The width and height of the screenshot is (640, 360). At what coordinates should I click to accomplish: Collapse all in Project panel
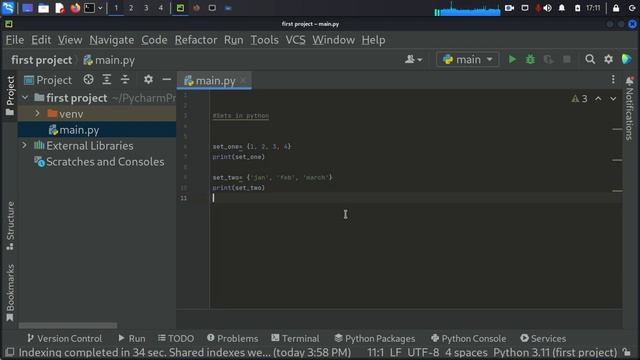click(125, 80)
